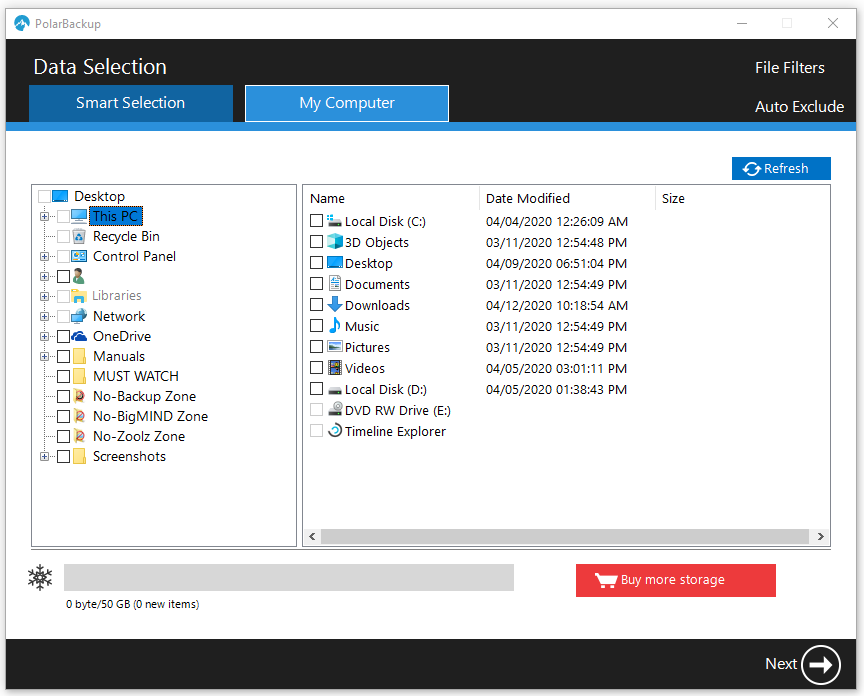
Task: Click the Local Disk (D:) drive icon
Action: (334, 390)
